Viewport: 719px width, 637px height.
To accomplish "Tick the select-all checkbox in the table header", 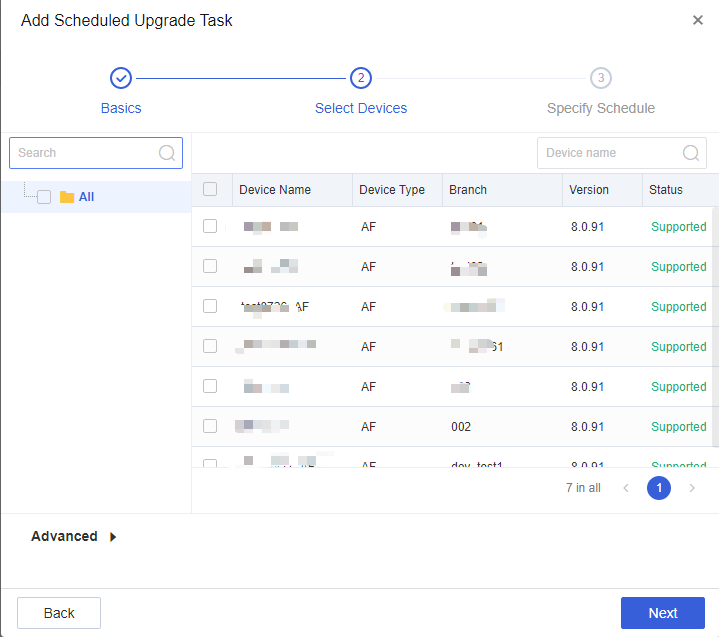I will tap(210, 189).
